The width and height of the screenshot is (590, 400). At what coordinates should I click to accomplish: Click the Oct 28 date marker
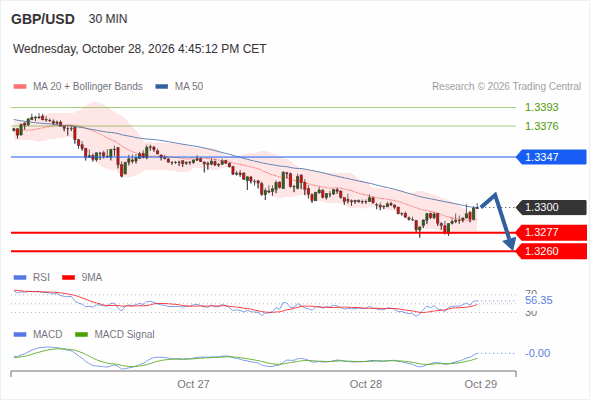(365, 384)
